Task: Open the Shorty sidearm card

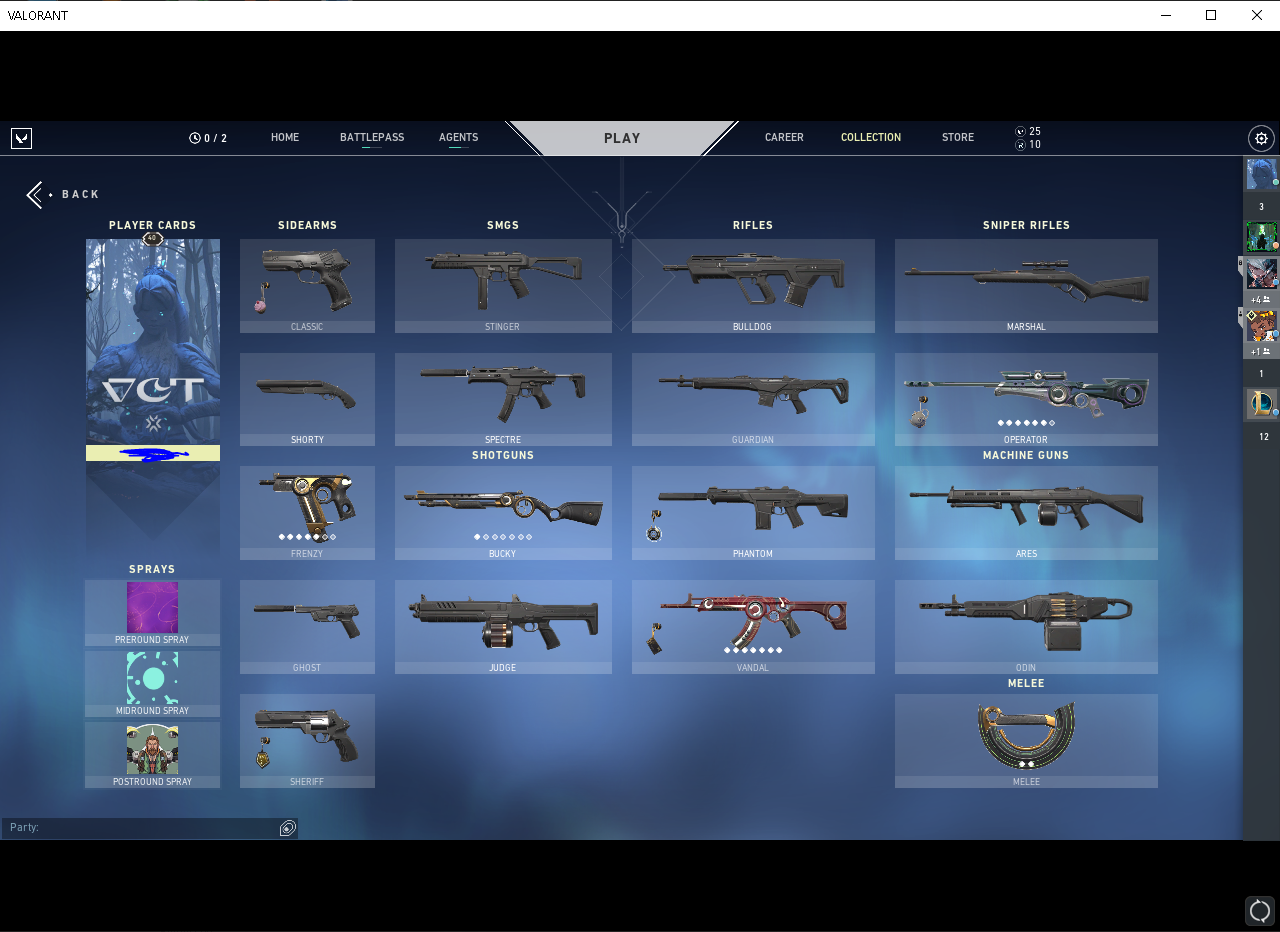Action: pos(307,399)
